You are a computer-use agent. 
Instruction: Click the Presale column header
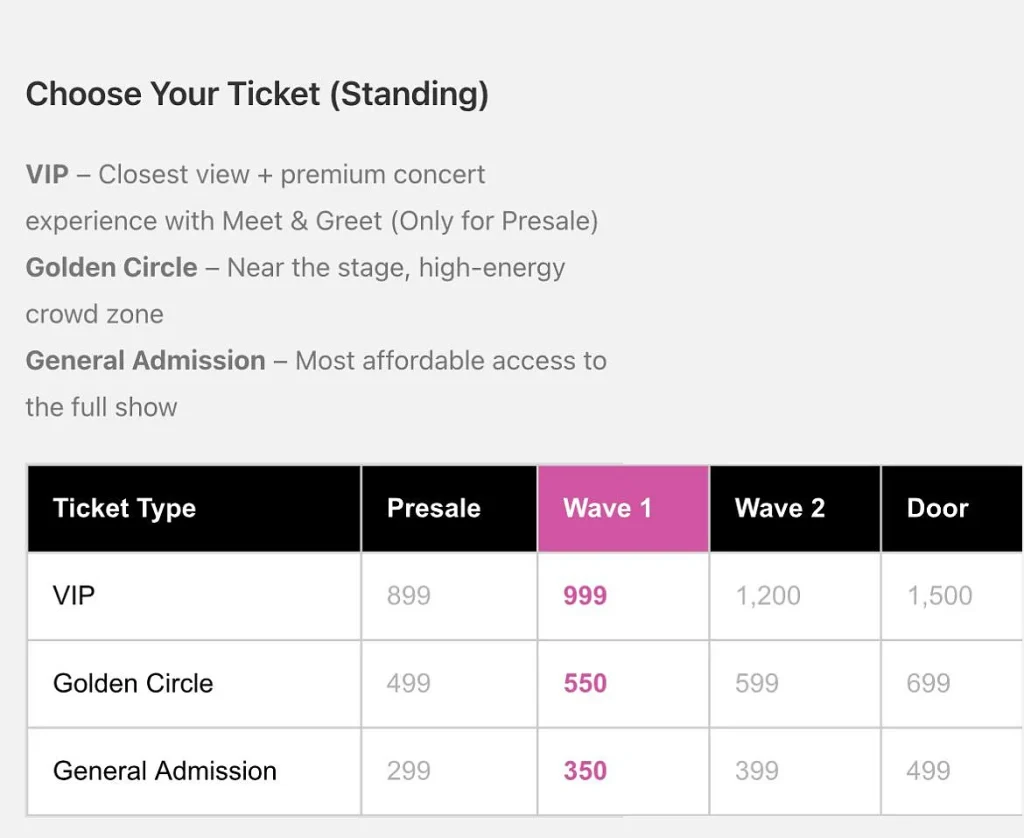[434, 508]
